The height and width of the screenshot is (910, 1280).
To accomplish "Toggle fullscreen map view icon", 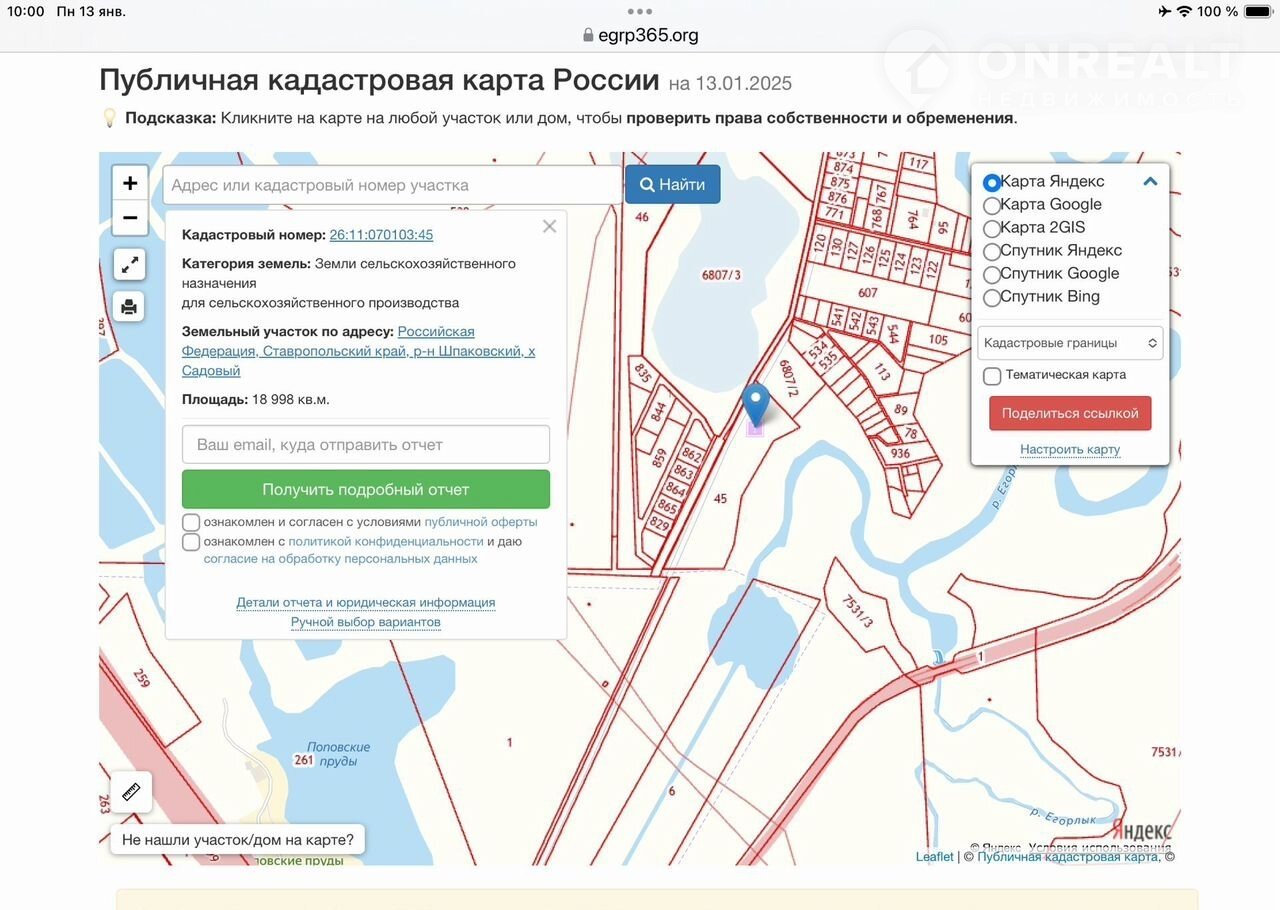I will click(x=130, y=265).
